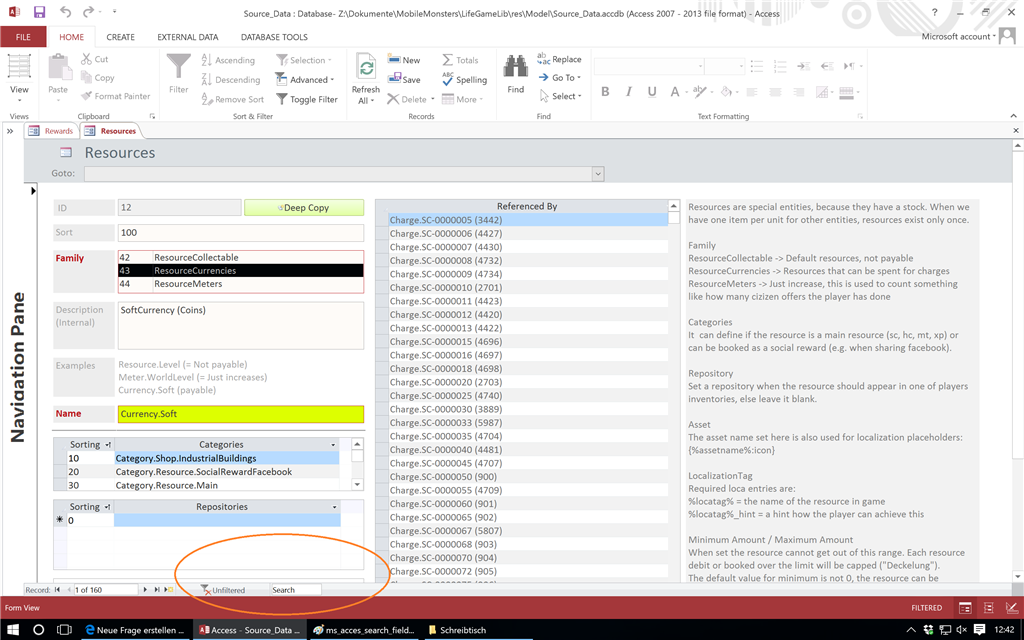
Task: Click Replace in Find group
Action: pyautogui.click(x=559, y=59)
